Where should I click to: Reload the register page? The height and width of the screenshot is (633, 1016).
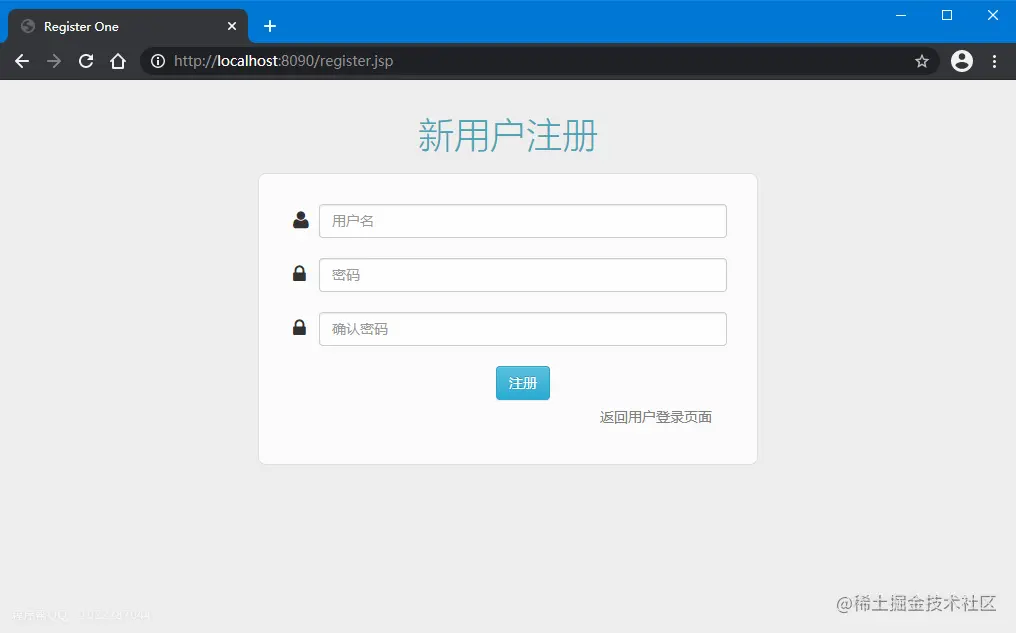pos(86,61)
